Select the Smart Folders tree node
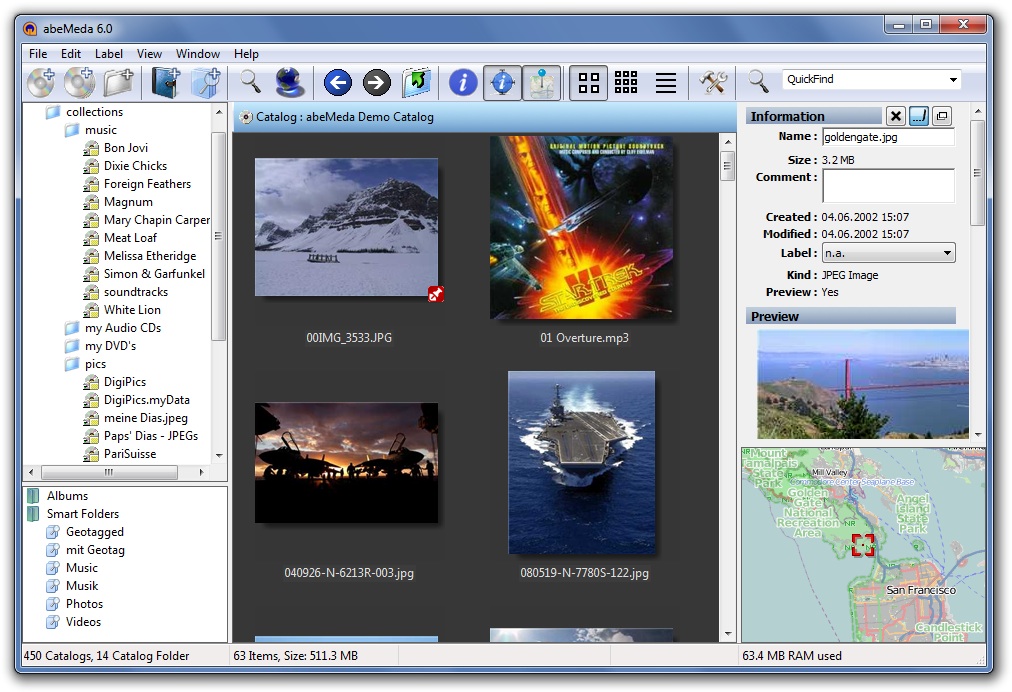This screenshot has height=692, width=1012. 82,514
